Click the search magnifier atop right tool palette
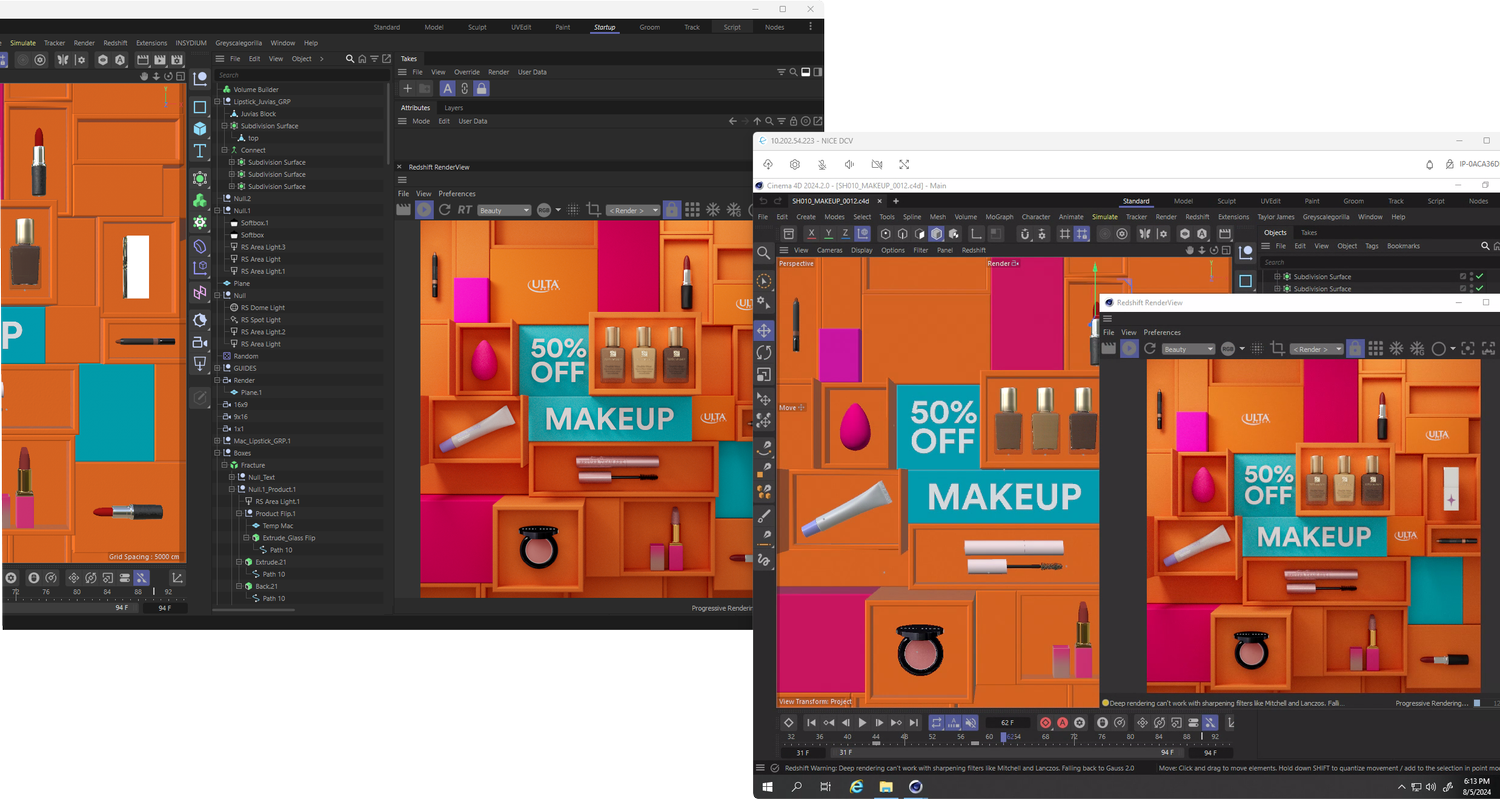Image resolution: width=1500 pixels, height=811 pixels. [x=764, y=253]
